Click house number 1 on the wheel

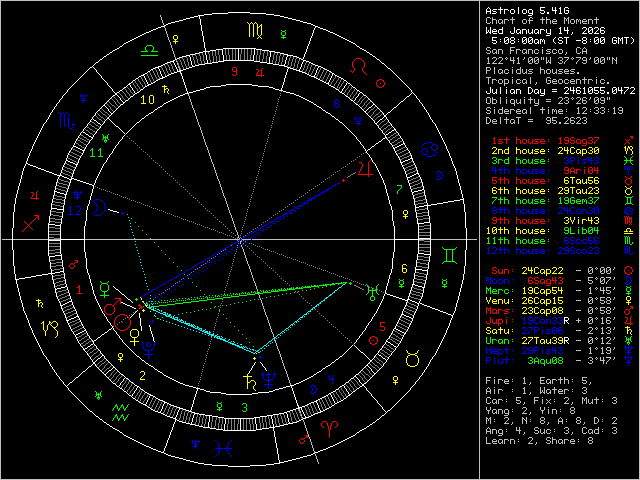click(79, 290)
